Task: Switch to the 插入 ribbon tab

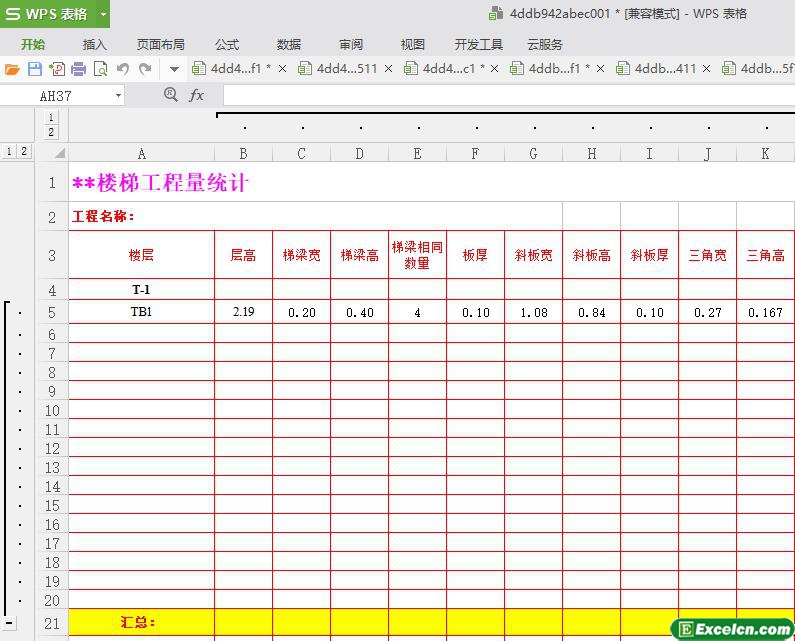Action: click(94, 44)
